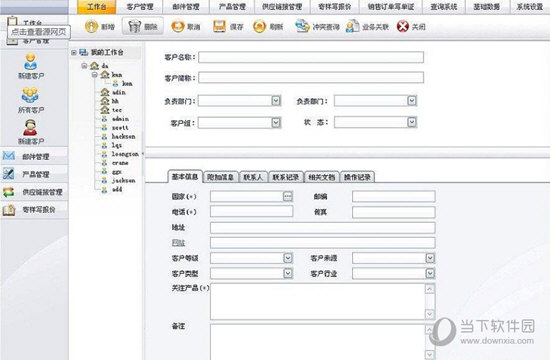Open 冲突查询 from the toolbar

[x=317, y=27]
